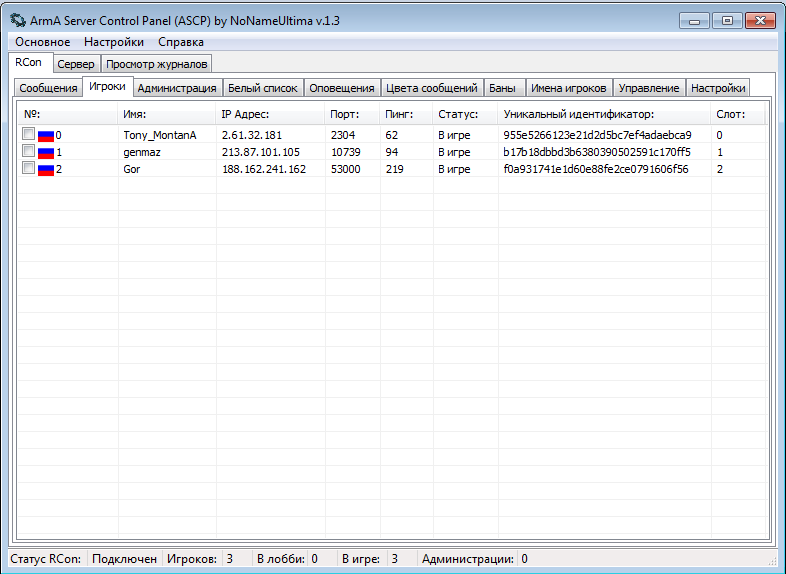Switch to the RCon tab
Viewport: 786px width, 574px height.
click(29, 63)
